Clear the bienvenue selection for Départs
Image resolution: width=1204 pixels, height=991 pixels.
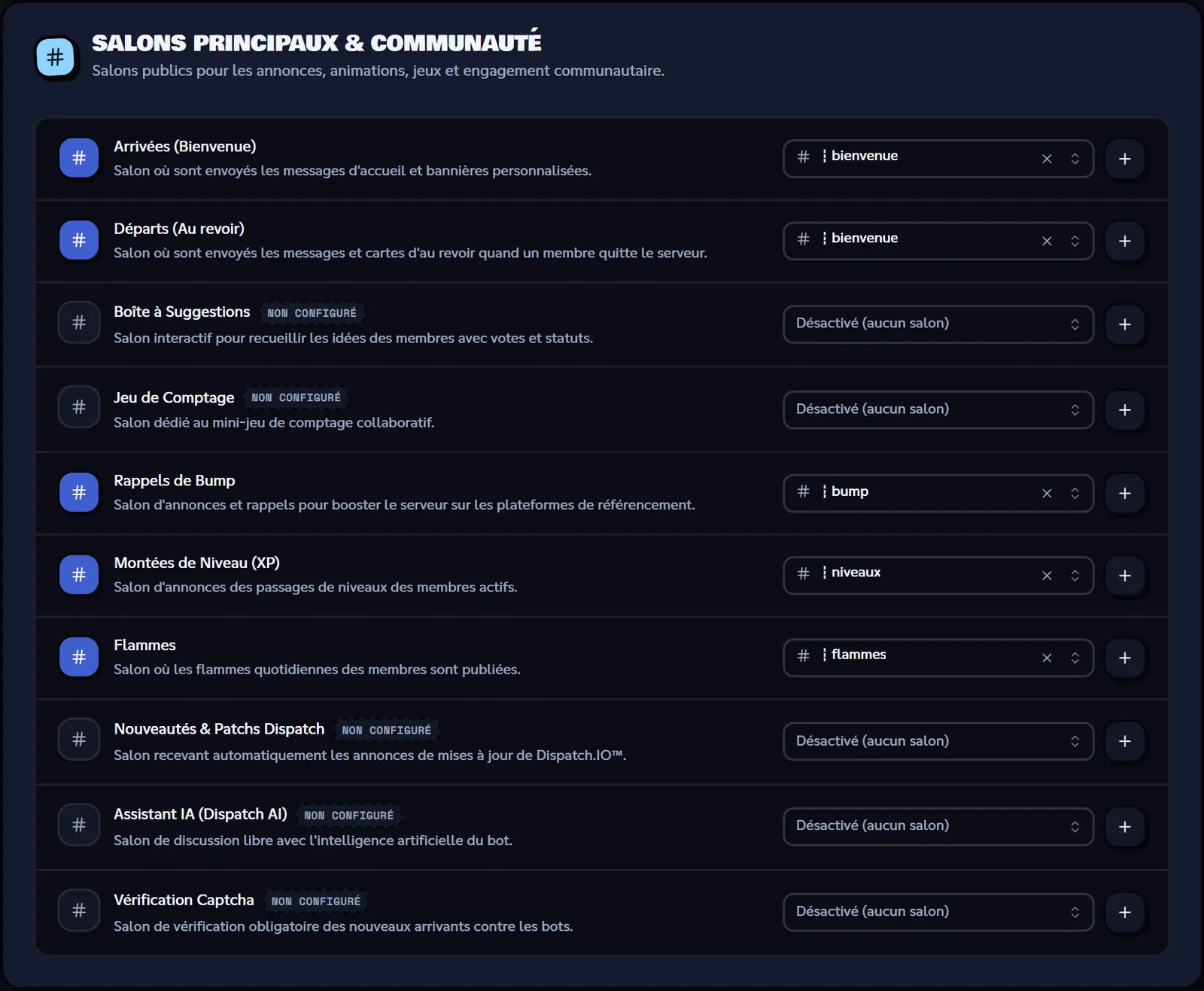1047,241
